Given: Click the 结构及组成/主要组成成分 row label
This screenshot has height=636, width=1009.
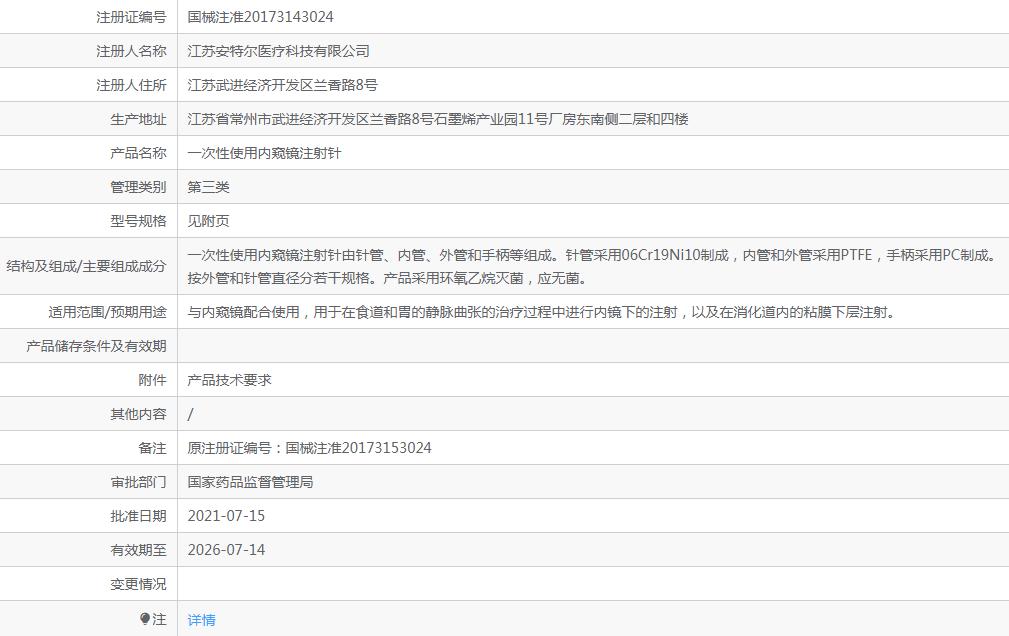Looking at the screenshot, I should pos(86,266).
